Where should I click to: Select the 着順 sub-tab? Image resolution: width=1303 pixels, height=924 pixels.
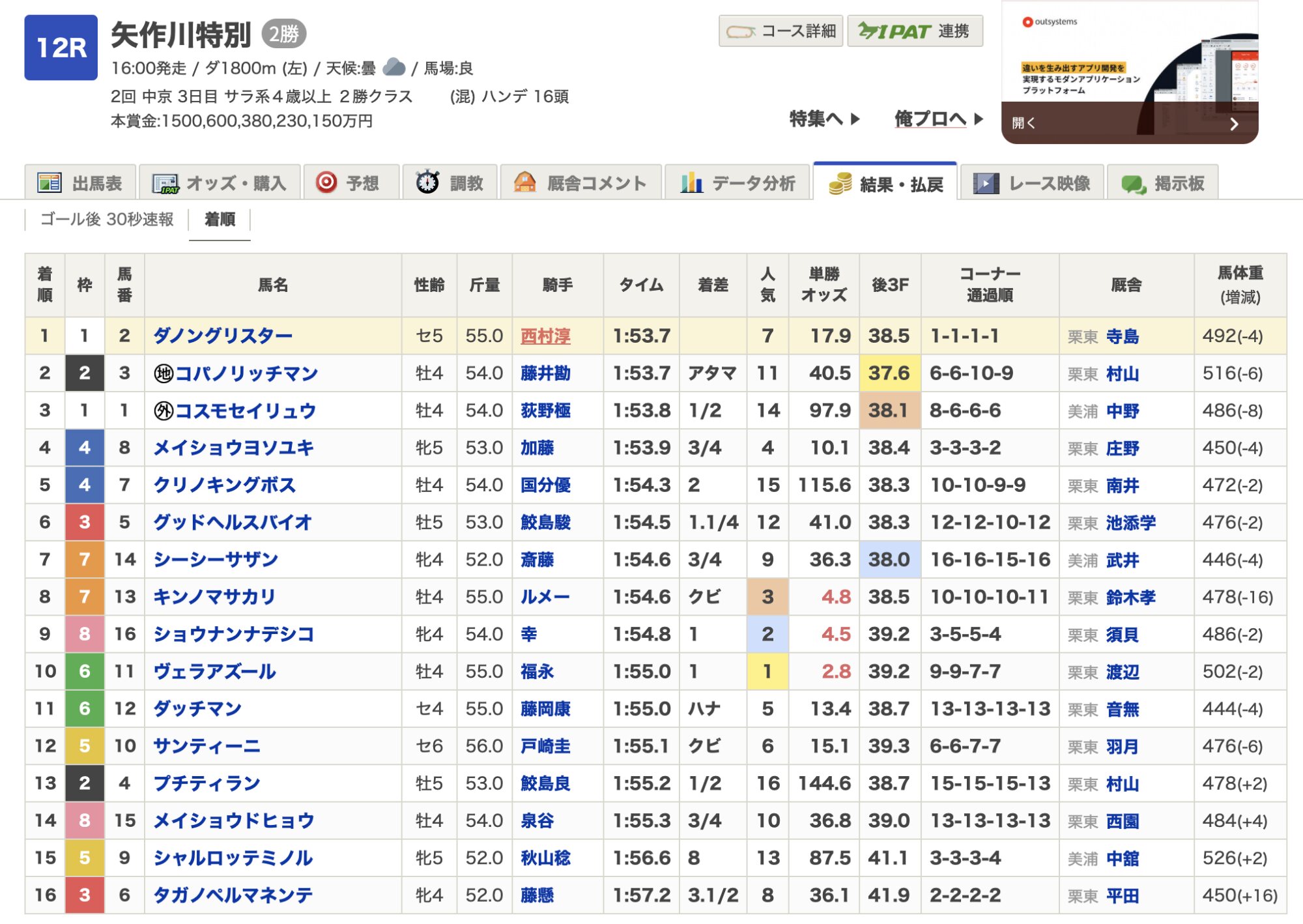pyautogui.click(x=220, y=220)
